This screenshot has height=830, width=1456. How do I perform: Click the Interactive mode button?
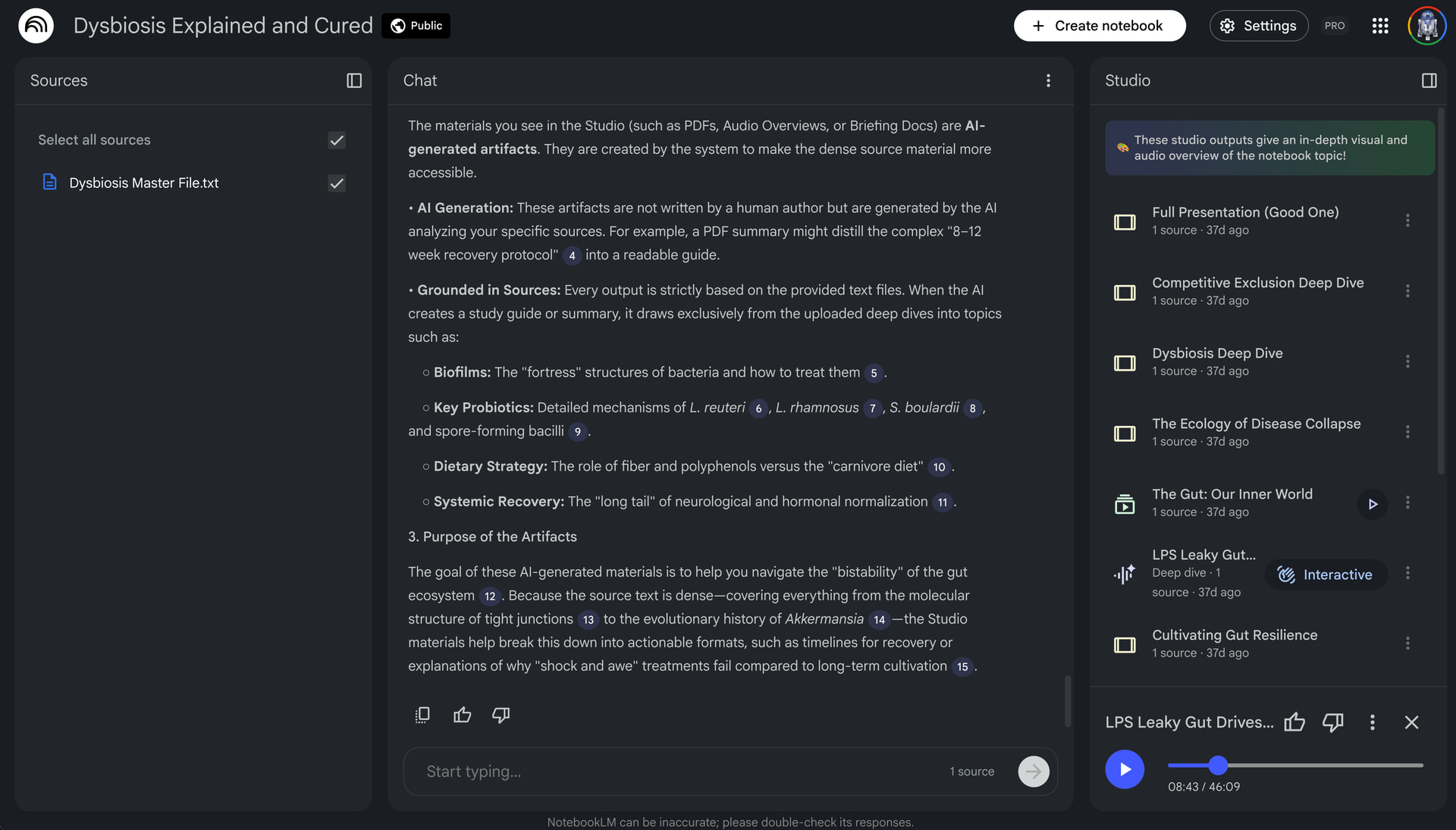[x=1325, y=575]
